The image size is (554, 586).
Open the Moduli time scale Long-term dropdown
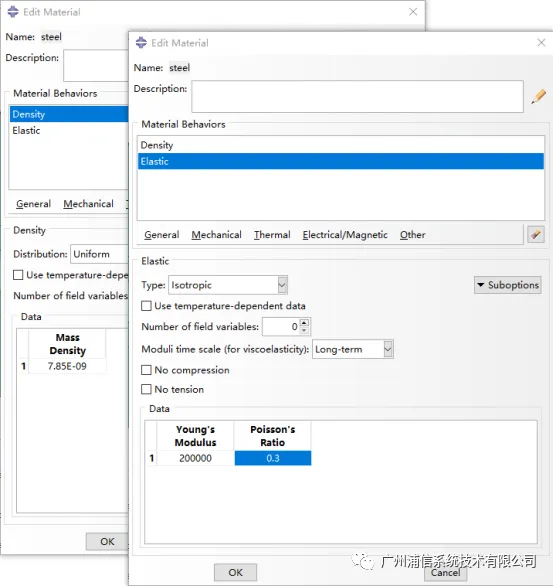353,349
